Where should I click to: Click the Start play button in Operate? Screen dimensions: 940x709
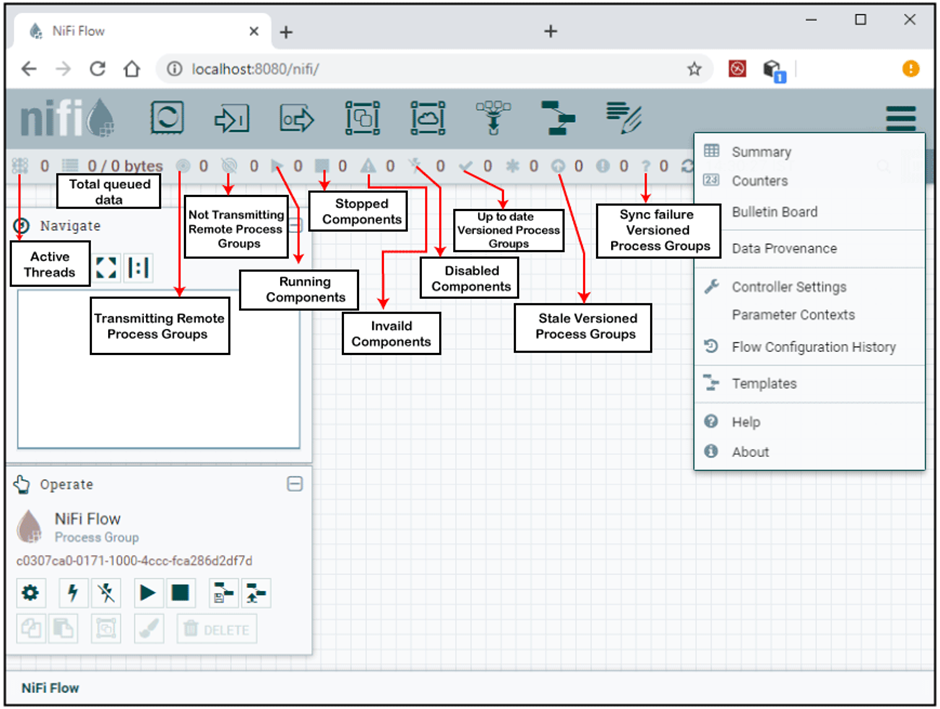pyautogui.click(x=147, y=593)
